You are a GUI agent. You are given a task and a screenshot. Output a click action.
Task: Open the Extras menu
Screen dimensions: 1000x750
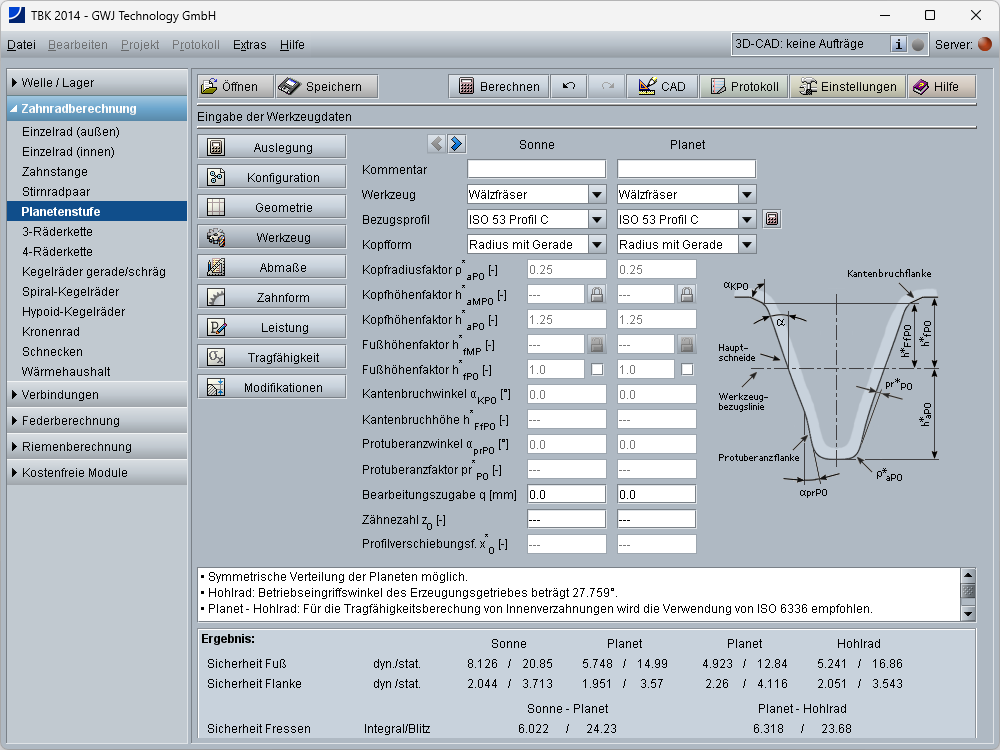click(x=249, y=45)
